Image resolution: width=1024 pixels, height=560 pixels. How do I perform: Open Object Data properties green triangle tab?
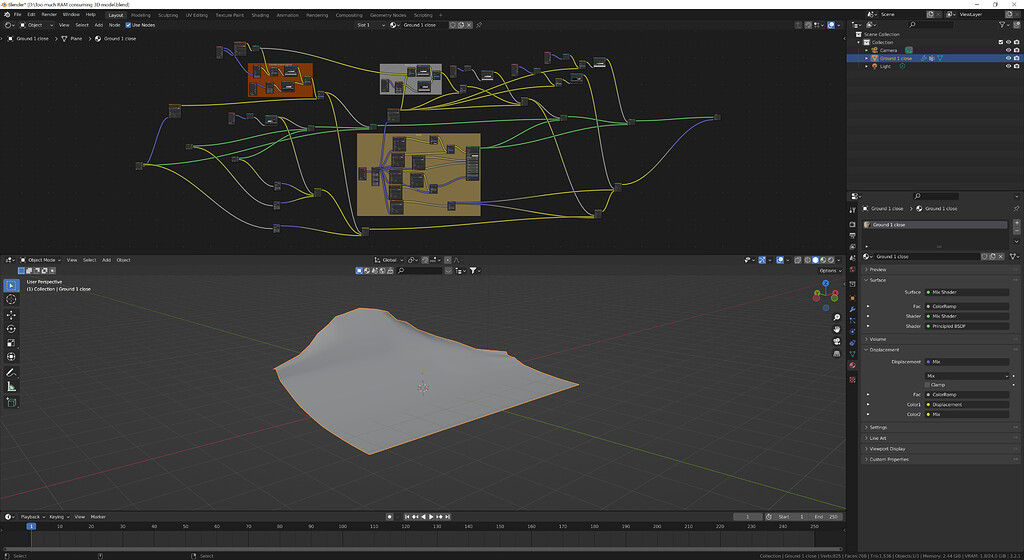coord(852,354)
